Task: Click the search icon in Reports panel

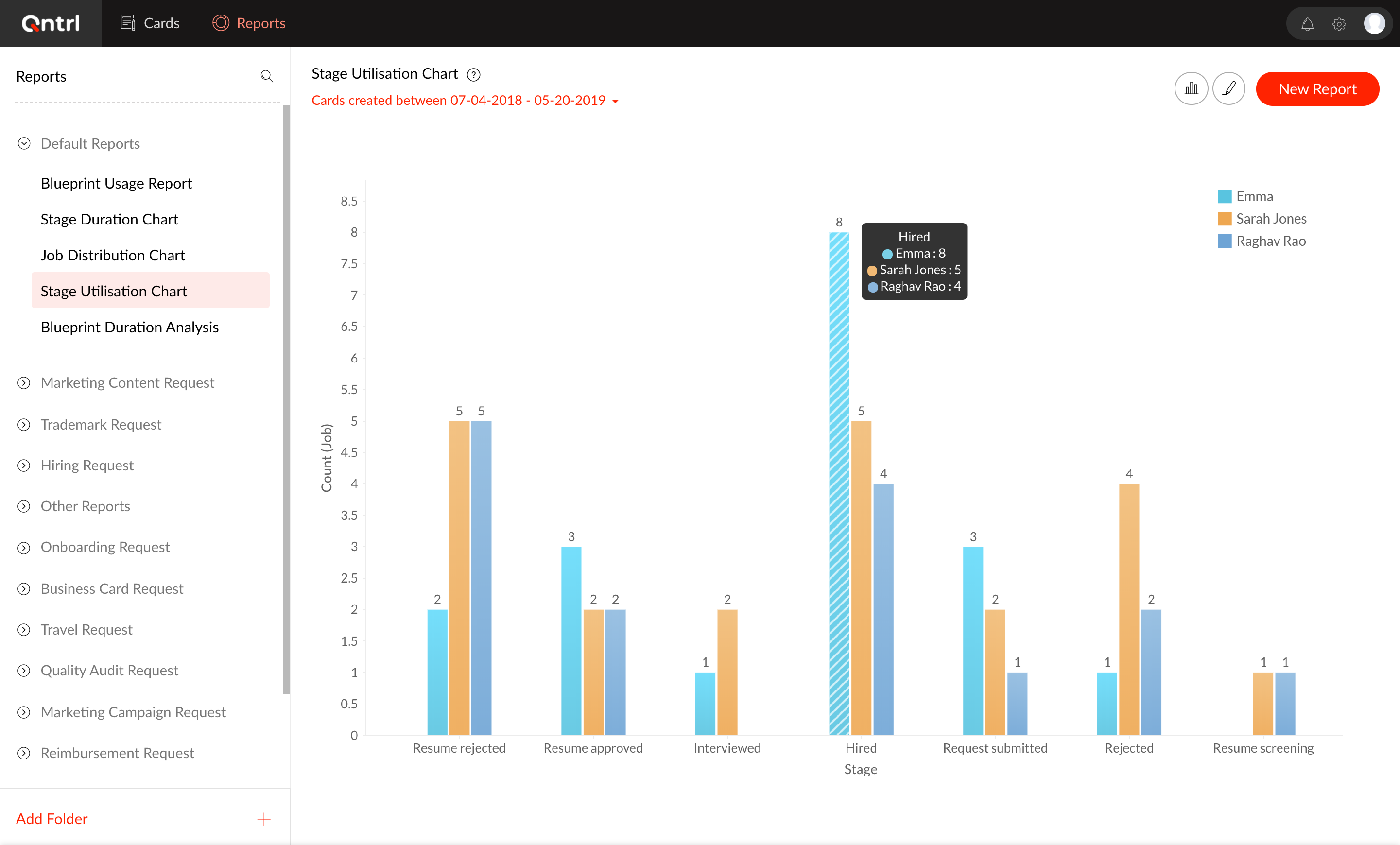Action: [266, 76]
